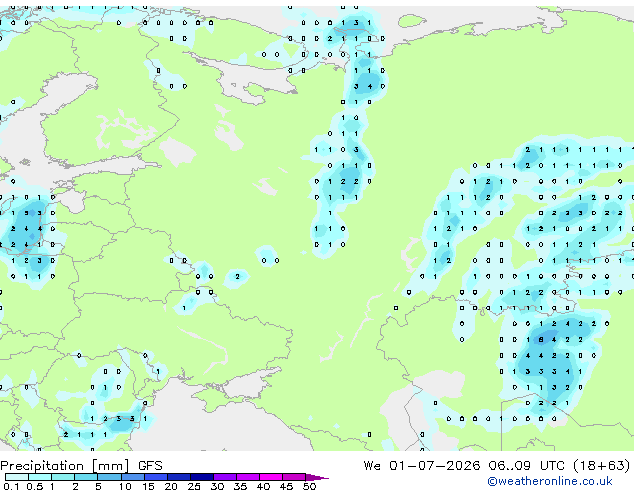This screenshot has width=634, height=490.
Task: Click the "0.1" legend scale label
Action: tap(11, 486)
